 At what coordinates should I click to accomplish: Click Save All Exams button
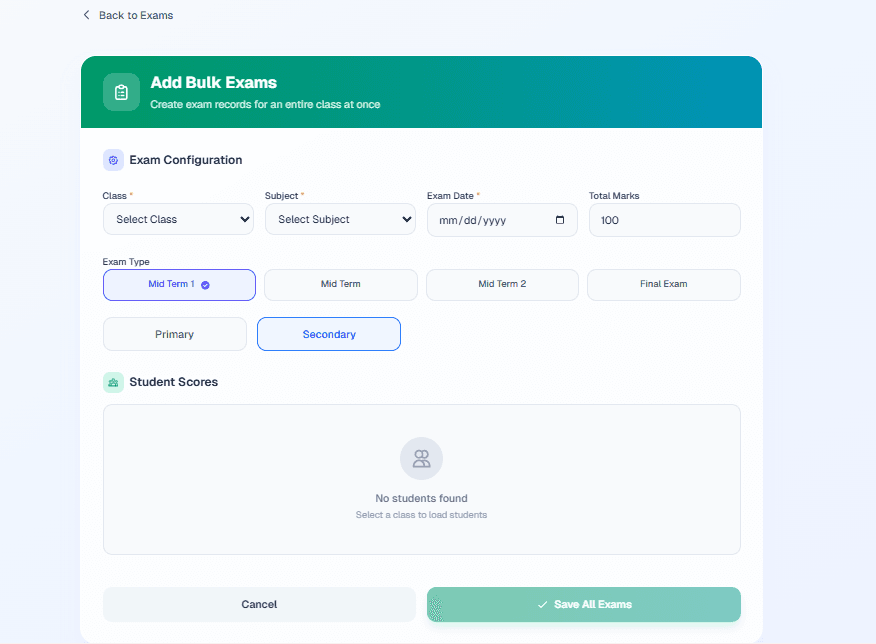pyautogui.click(x=584, y=604)
